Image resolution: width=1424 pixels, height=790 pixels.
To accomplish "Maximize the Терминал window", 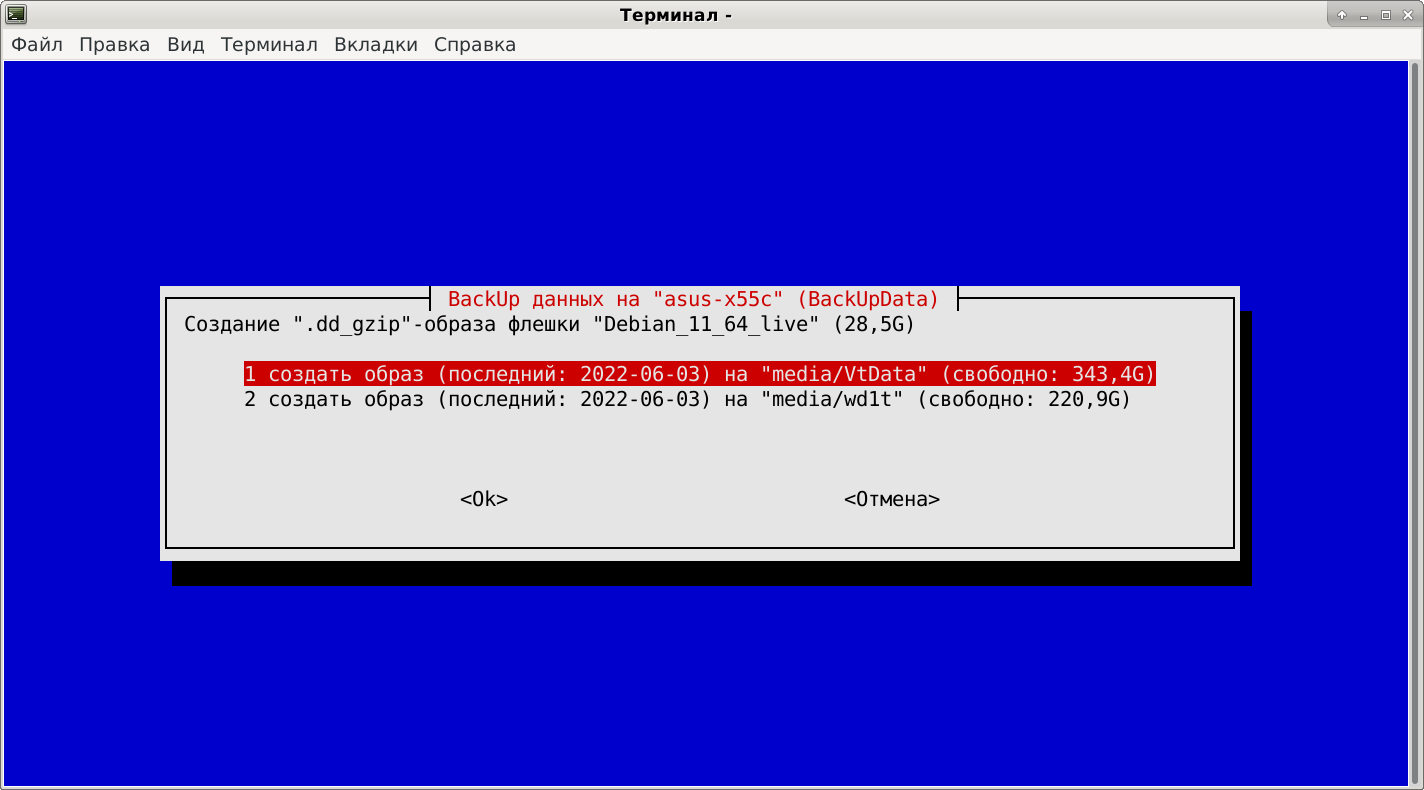I will click(x=1388, y=15).
